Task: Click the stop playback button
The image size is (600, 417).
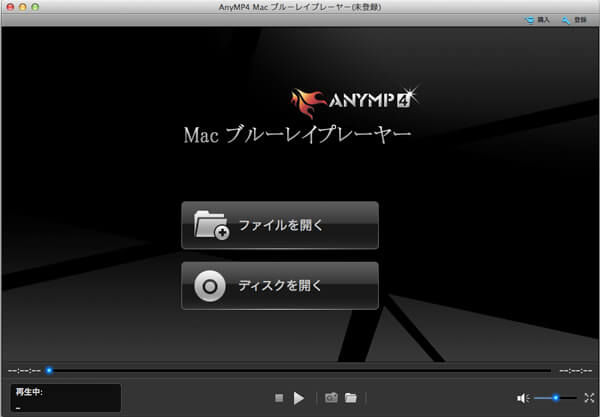Action: coord(279,398)
